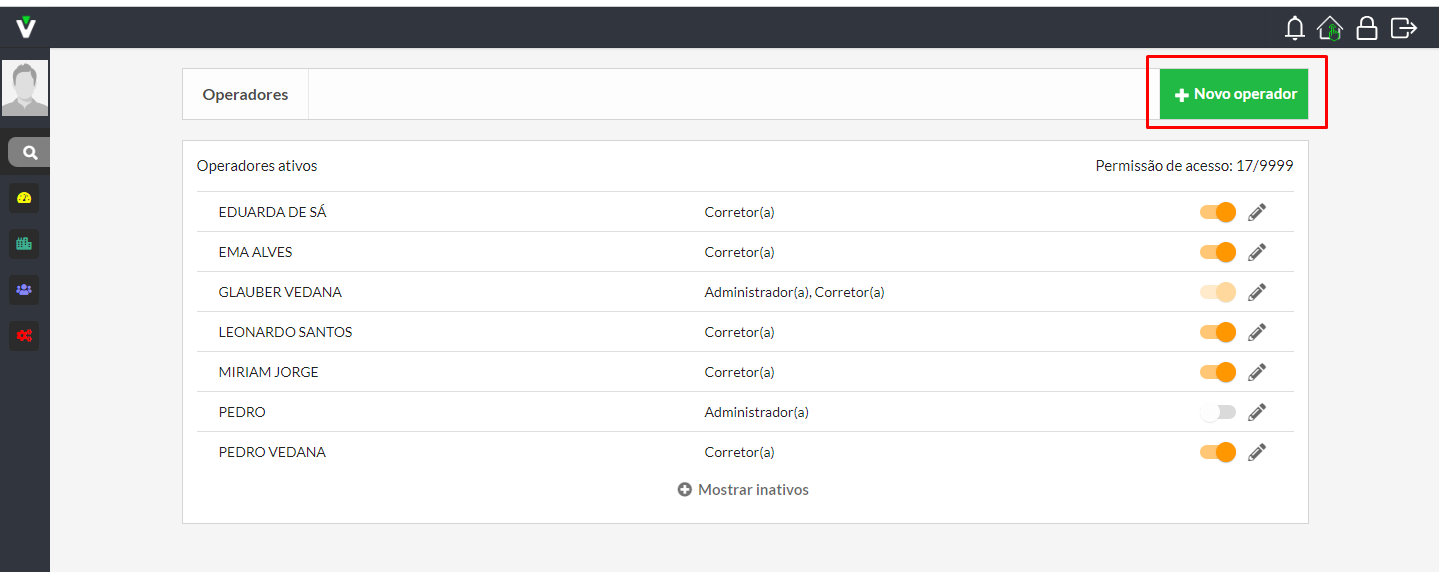Toggle access switch for PEDRO VEDANA
The image size is (1439, 572).
tap(1218, 452)
